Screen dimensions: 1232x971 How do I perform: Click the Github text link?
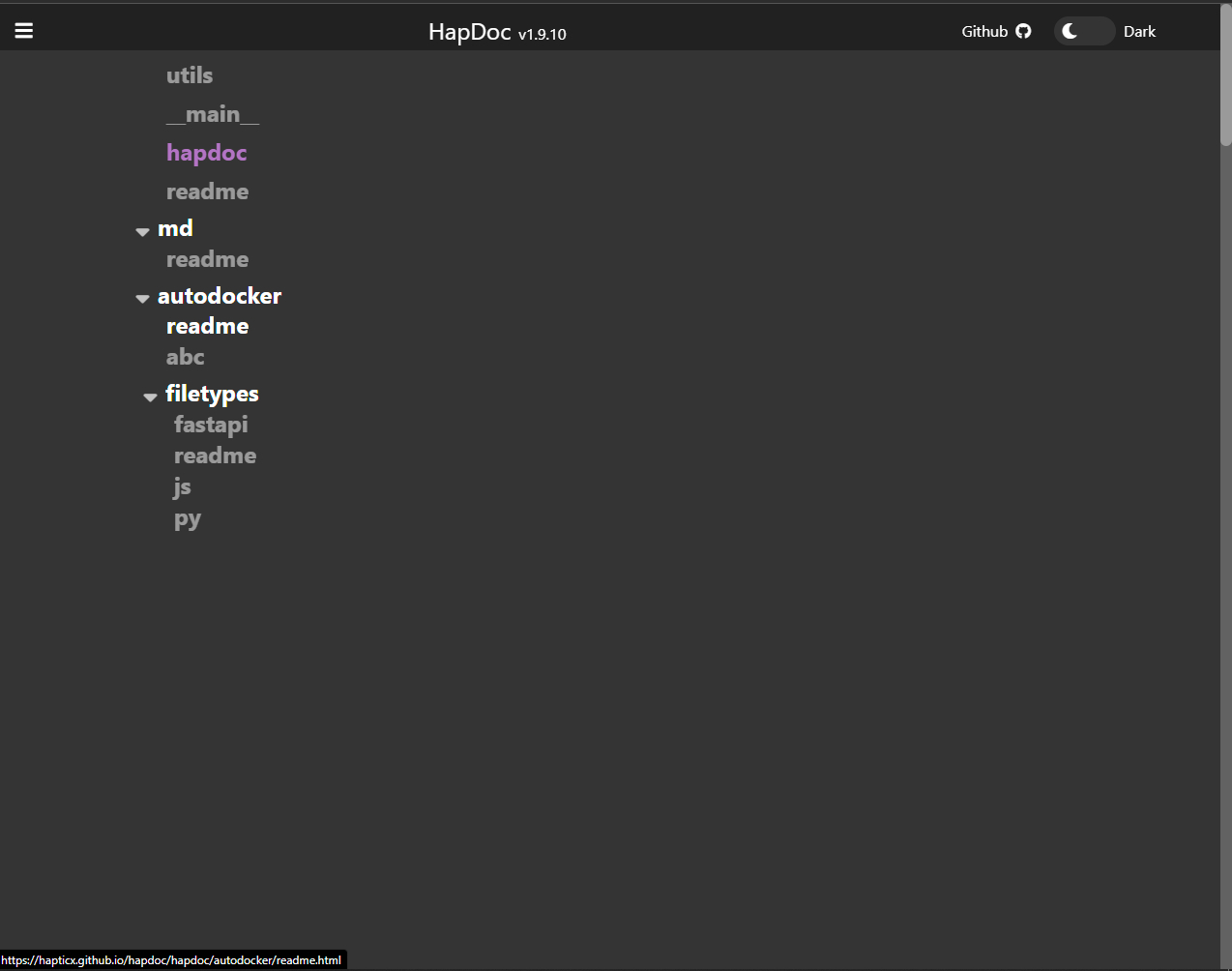click(x=984, y=31)
